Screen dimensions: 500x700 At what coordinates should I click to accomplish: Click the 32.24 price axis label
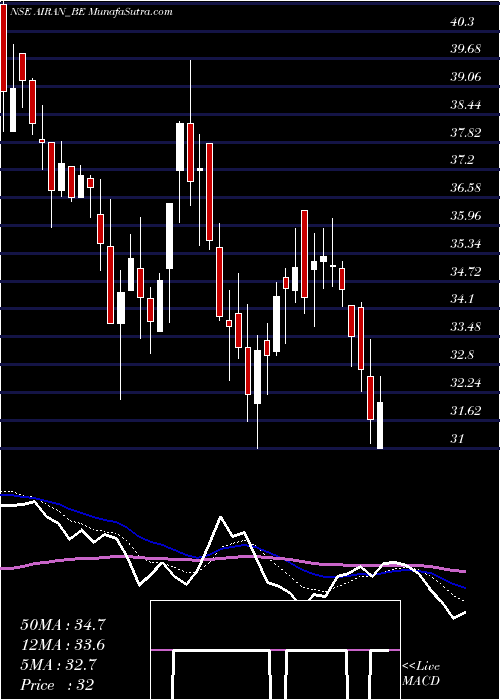(x=466, y=383)
